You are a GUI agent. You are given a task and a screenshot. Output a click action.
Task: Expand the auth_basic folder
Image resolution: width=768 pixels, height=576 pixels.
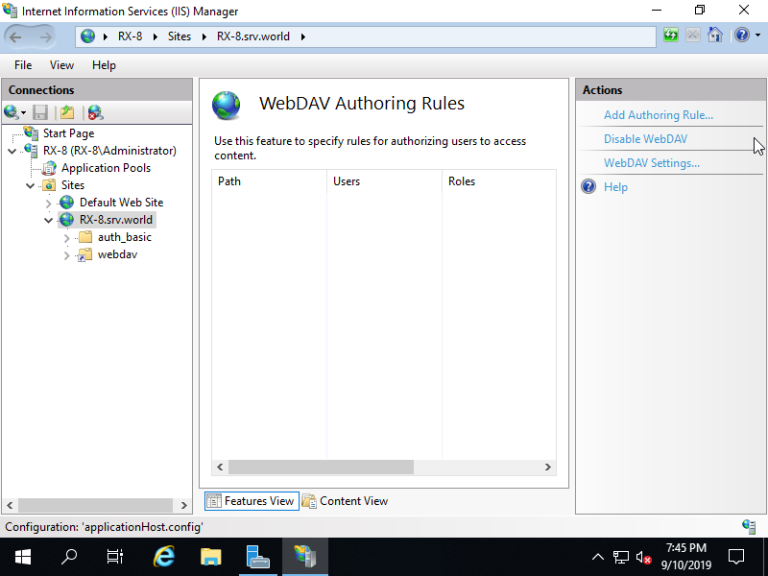(x=67, y=238)
